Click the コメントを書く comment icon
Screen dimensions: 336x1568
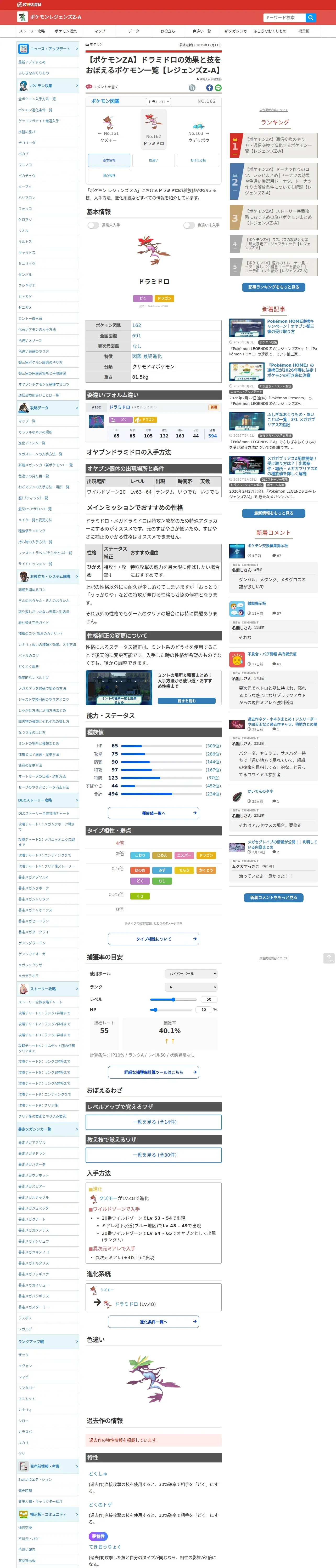89,87
